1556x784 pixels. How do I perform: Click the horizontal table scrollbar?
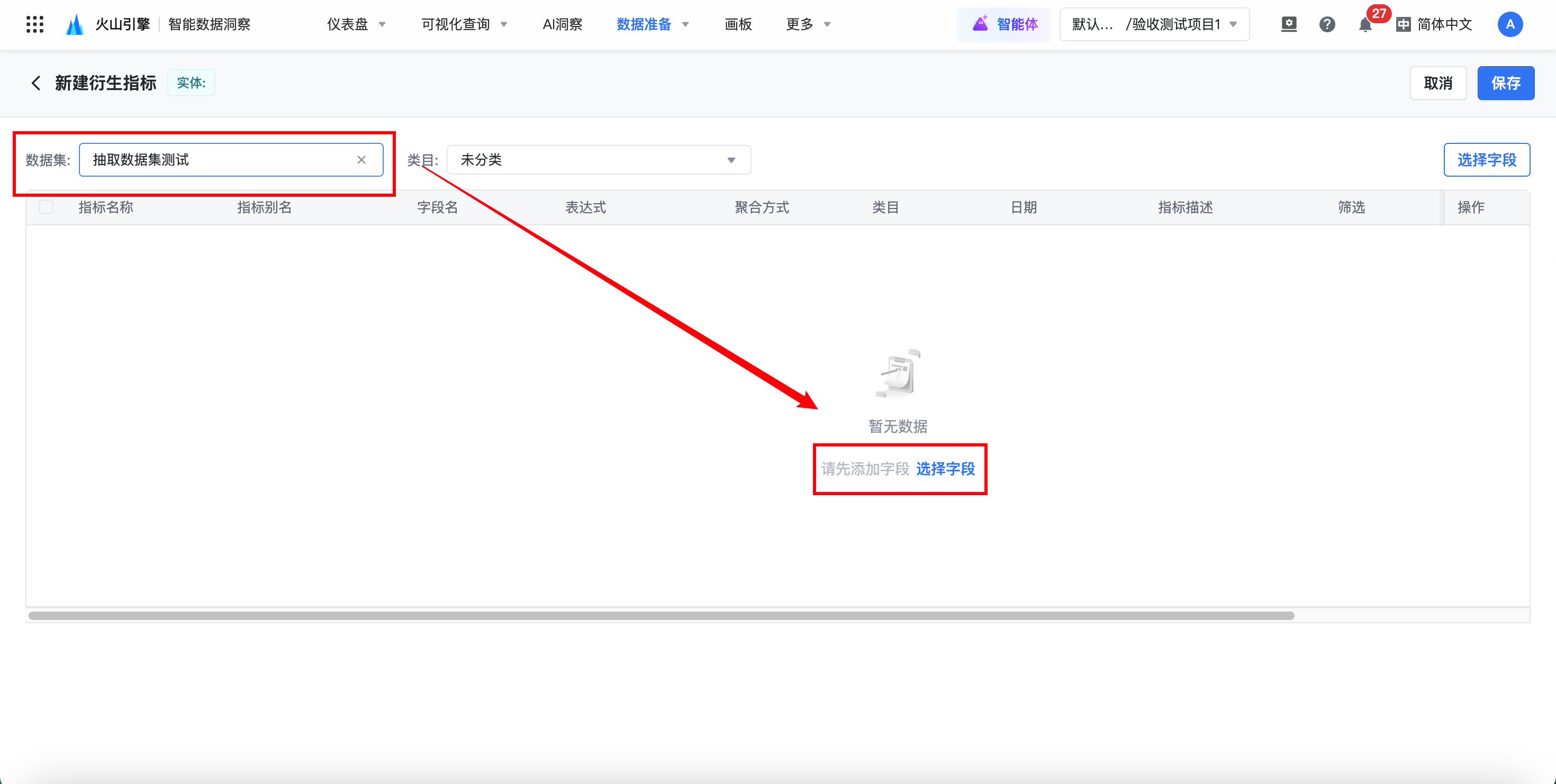click(x=661, y=616)
